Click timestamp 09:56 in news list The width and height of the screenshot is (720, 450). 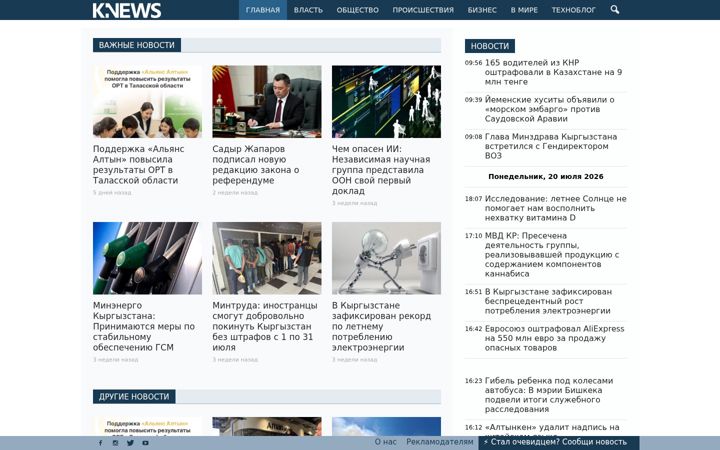(x=473, y=63)
